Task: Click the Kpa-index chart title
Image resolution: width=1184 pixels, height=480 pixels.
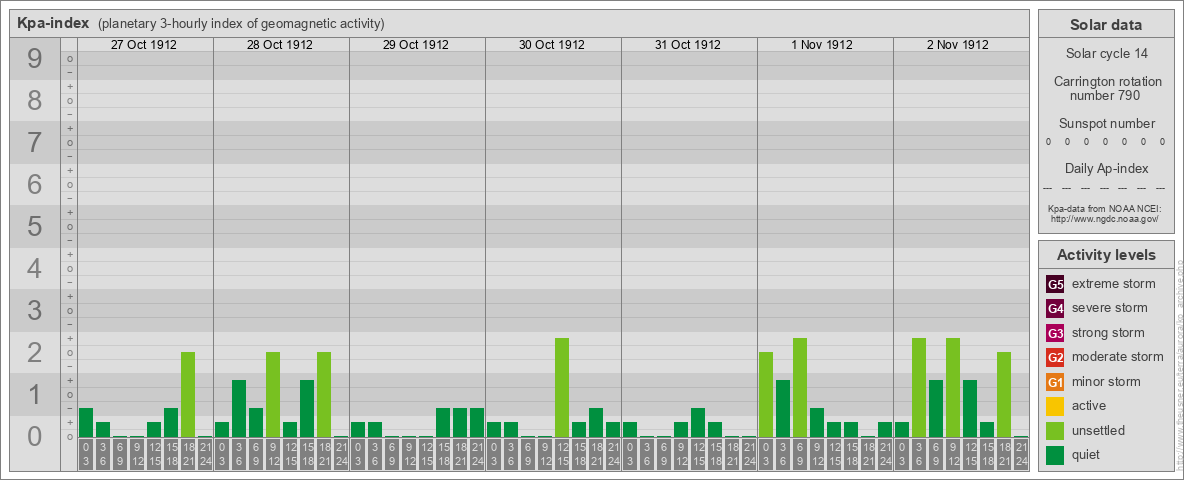Action: coord(53,23)
